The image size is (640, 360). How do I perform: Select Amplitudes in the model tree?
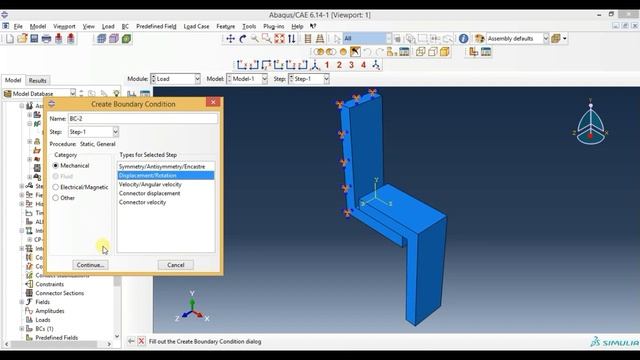coord(50,311)
